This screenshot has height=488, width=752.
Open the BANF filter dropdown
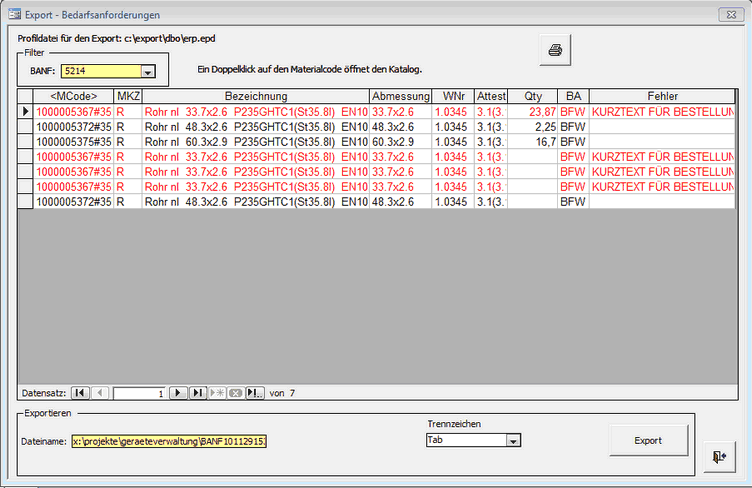pos(148,71)
